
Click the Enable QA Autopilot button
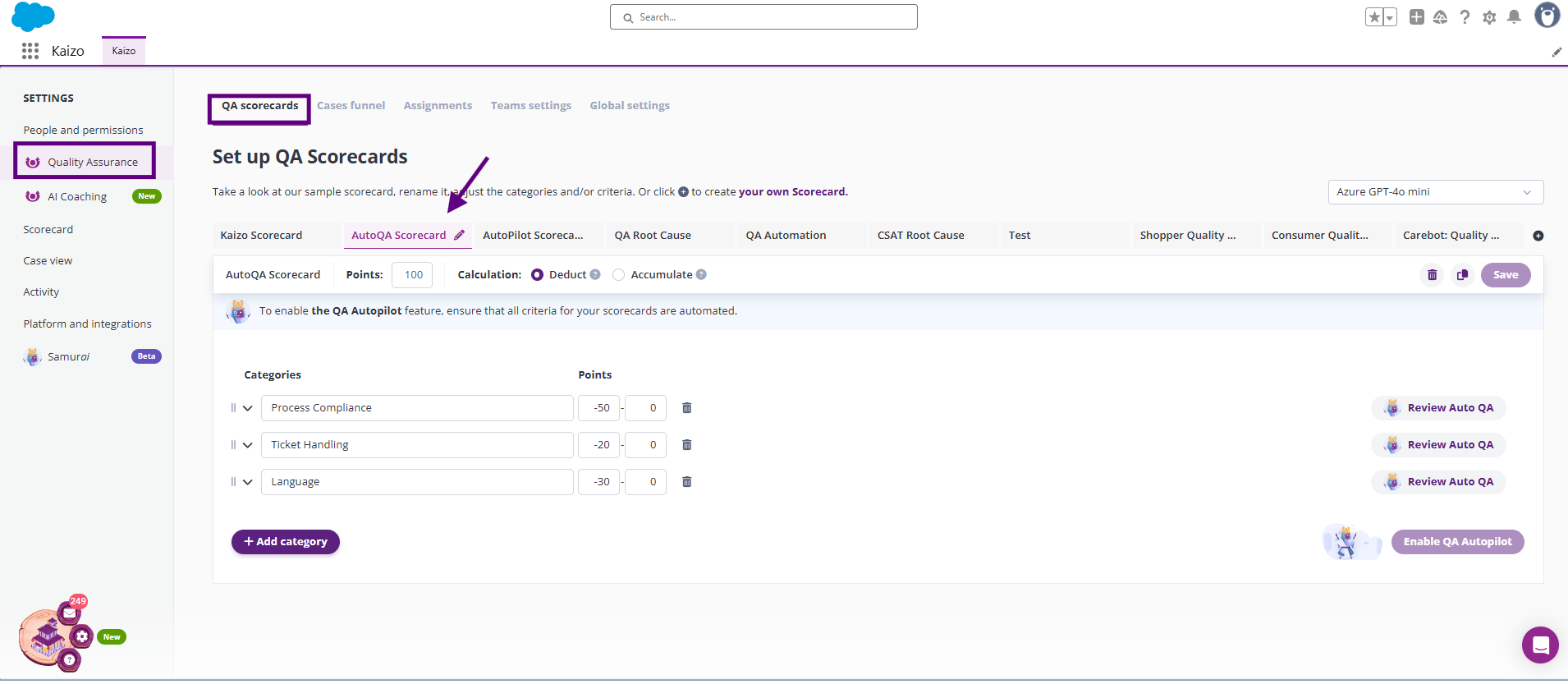click(x=1457, y=542)
